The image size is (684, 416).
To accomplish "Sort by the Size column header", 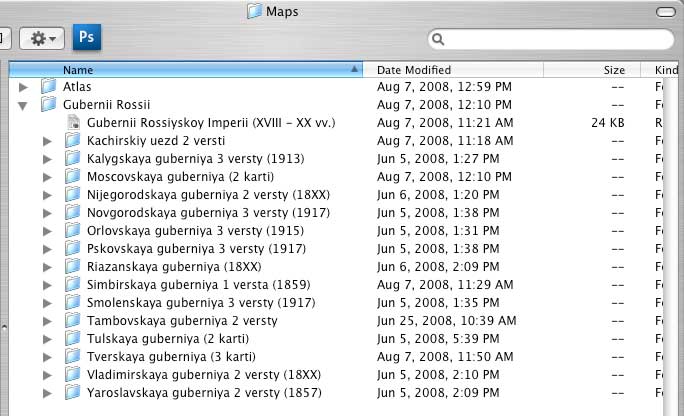I will pyautogui.click(x=612, y=70).
